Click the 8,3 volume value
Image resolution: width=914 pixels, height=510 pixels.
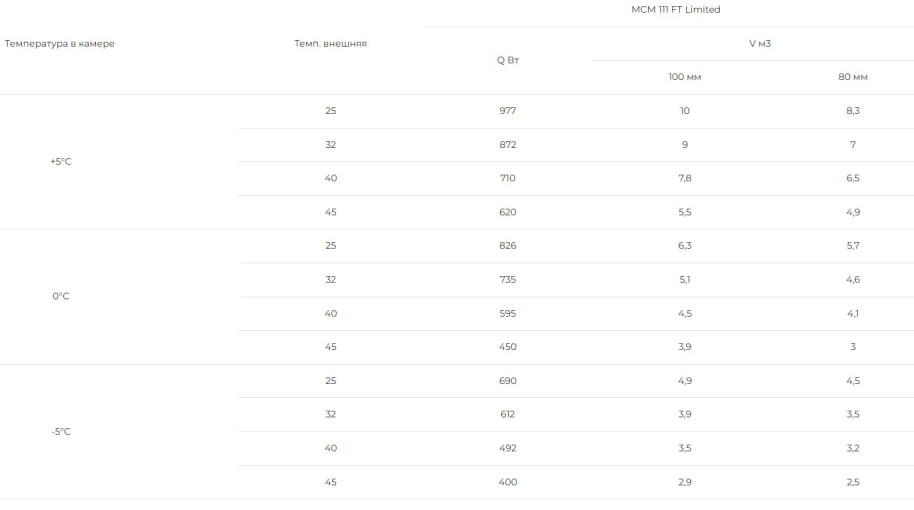click(852, 111)
